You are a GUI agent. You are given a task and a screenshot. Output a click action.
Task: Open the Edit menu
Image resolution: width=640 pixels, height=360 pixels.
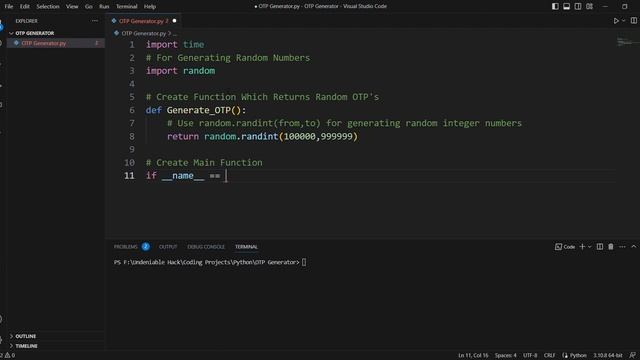(24, 6)
